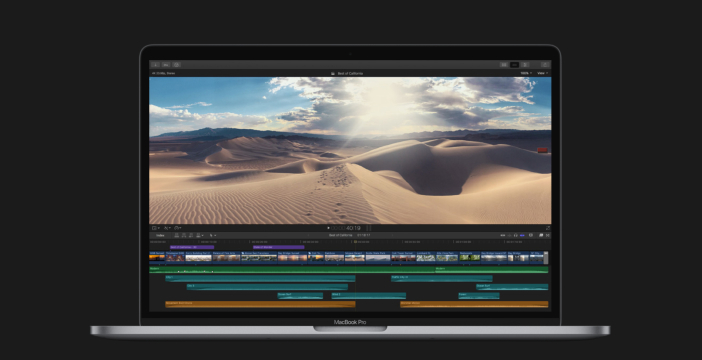The height and width of the screenshot is (360, 702).
Task: Show Background Tasks circular icon
Action: [x=176, y=65]
